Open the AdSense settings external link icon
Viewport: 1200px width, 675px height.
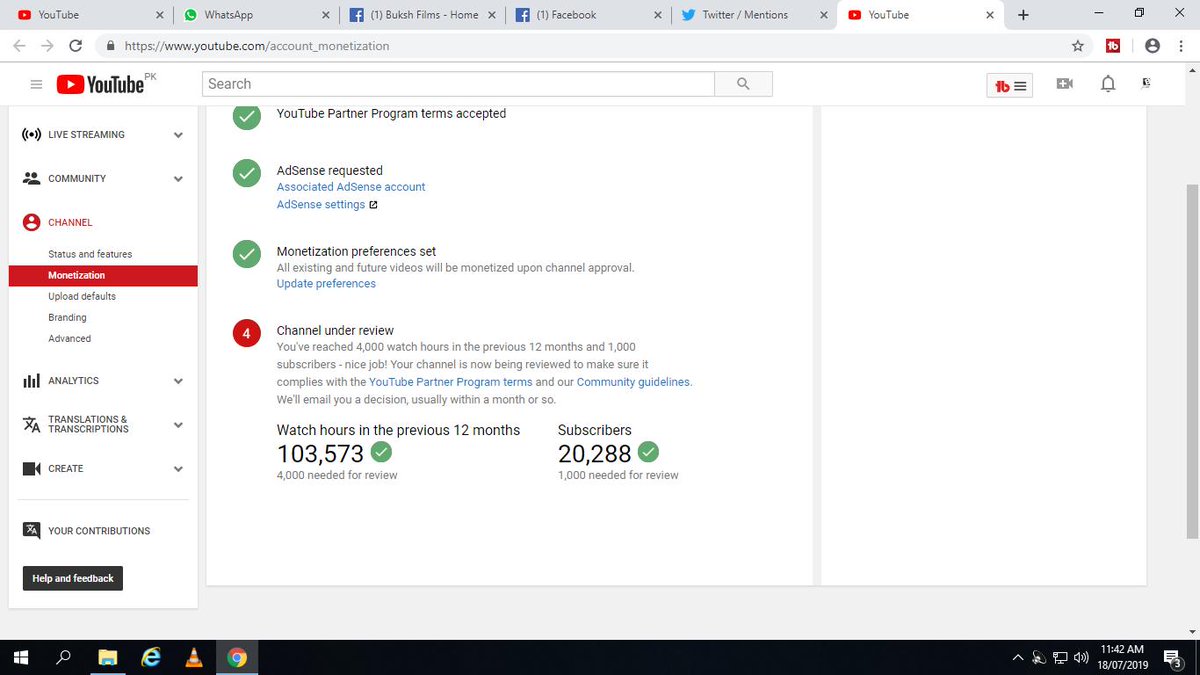tap(373, 205)
